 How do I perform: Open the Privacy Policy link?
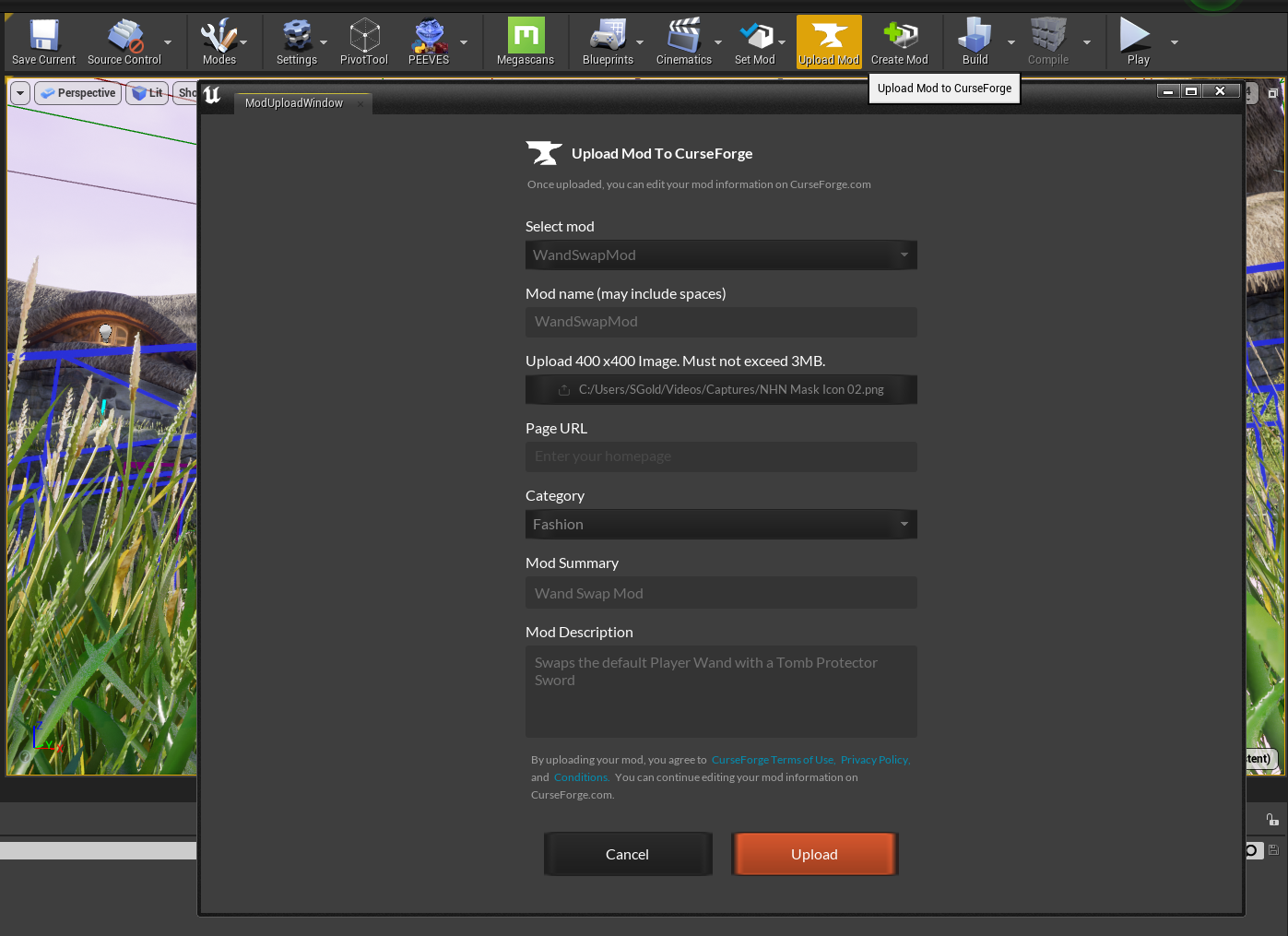(875, 760)
